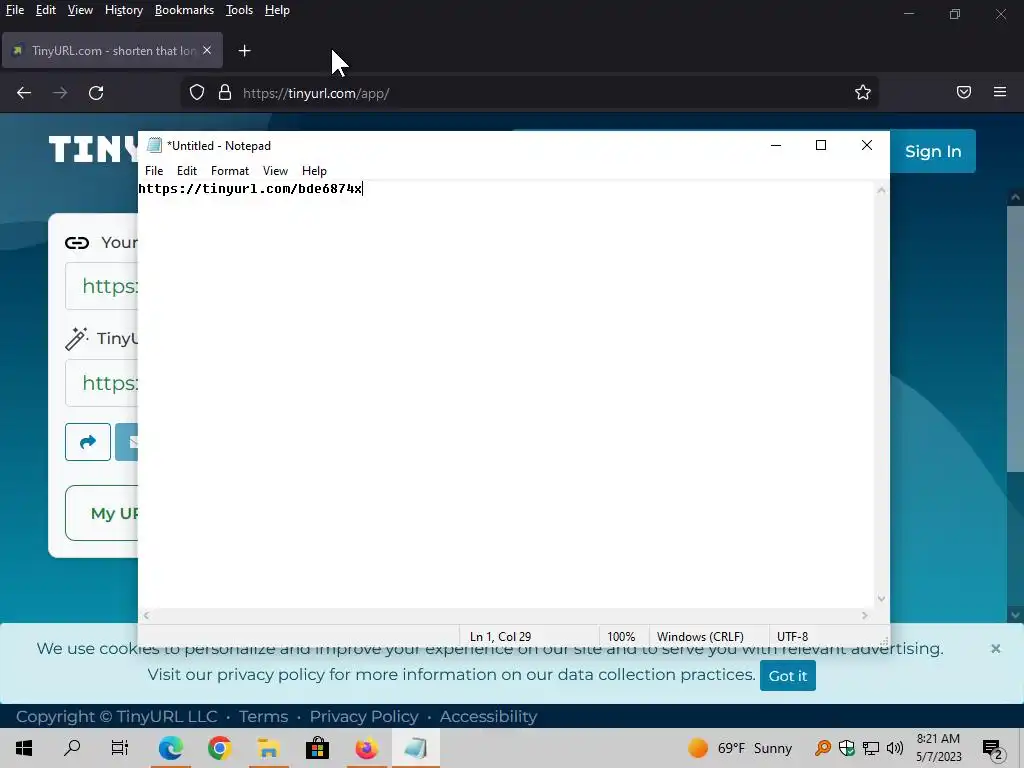Switch to Firefox on taskbar

click(366, 748)
